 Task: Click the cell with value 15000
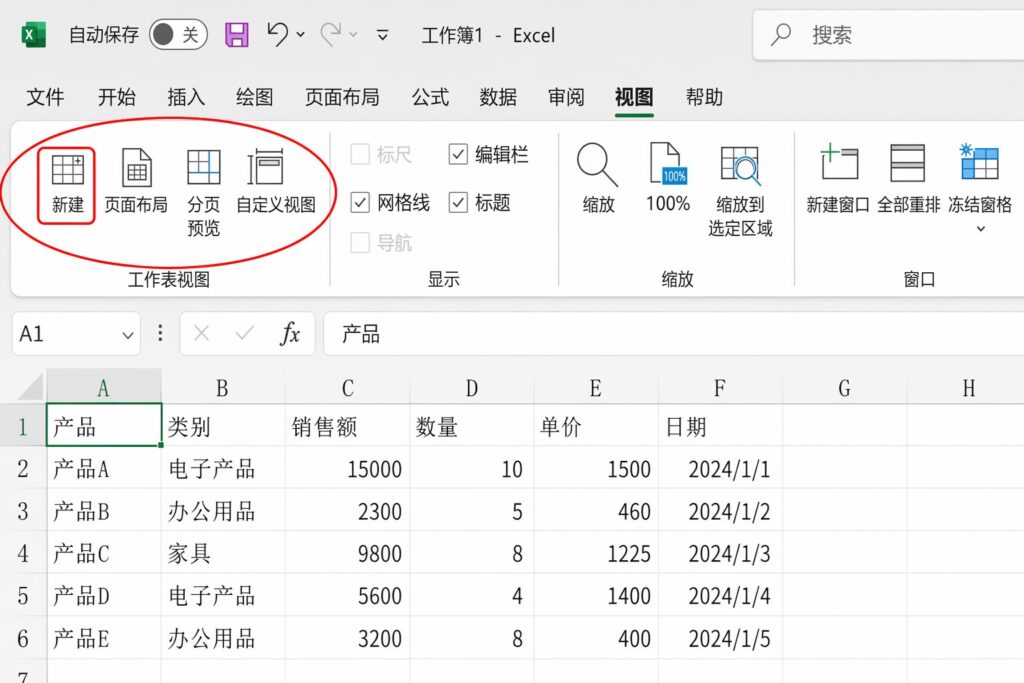[x=347, y=468]
